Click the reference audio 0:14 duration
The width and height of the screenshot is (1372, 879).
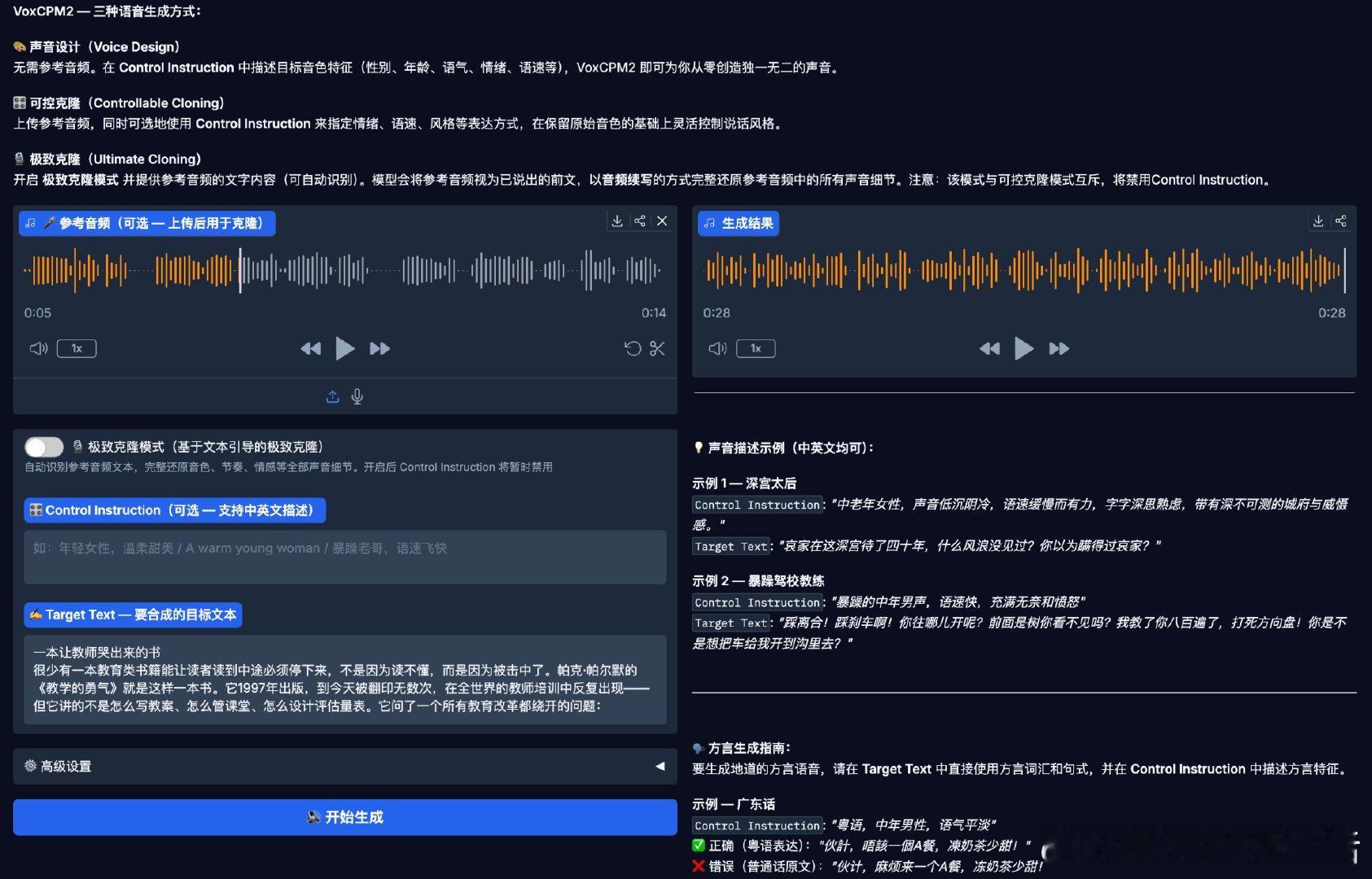pos(654,313)
